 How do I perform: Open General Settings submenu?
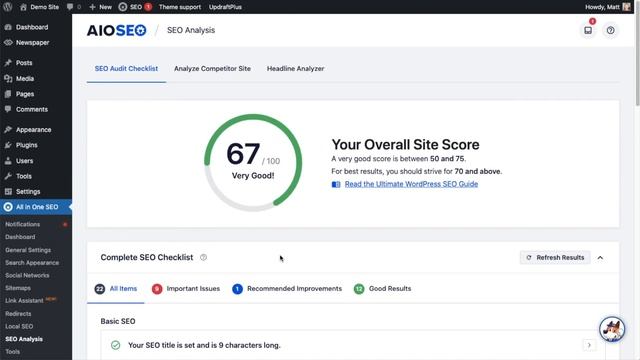pos(28,250)
